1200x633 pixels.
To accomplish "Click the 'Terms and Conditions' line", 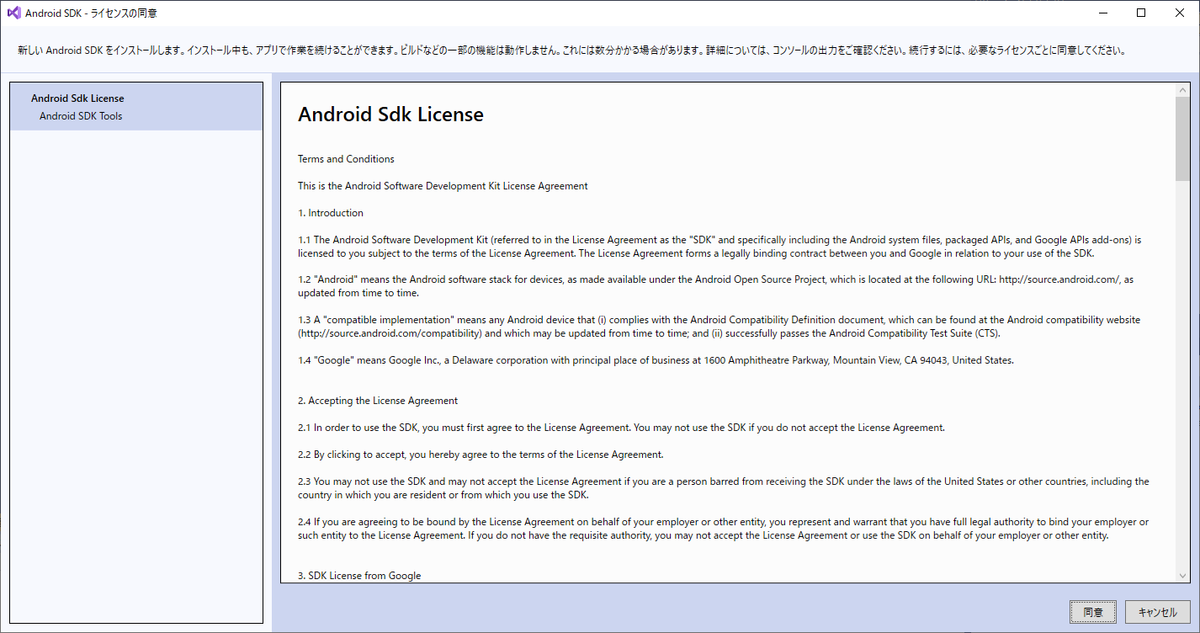I will tap(346, 159).
